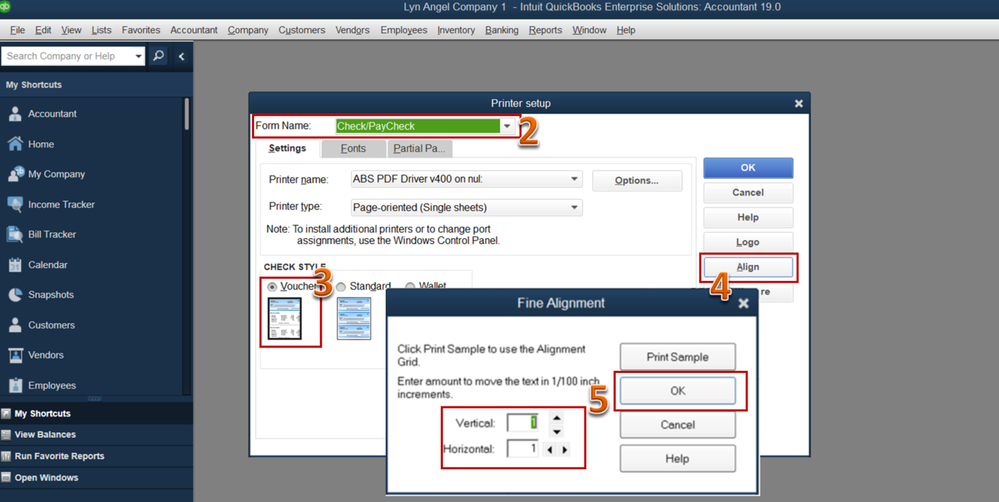Screen dimensions: 999x502
Task: Open the Inventory menu
Action: click(456, 30)
